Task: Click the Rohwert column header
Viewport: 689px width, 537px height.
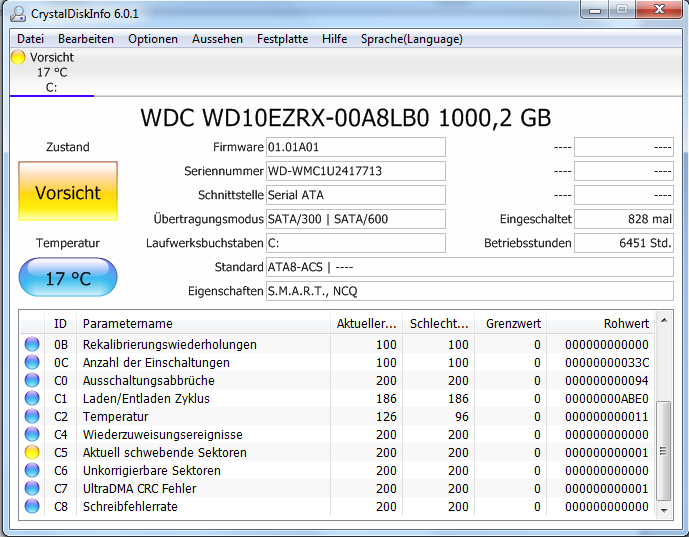Action: 600,324
